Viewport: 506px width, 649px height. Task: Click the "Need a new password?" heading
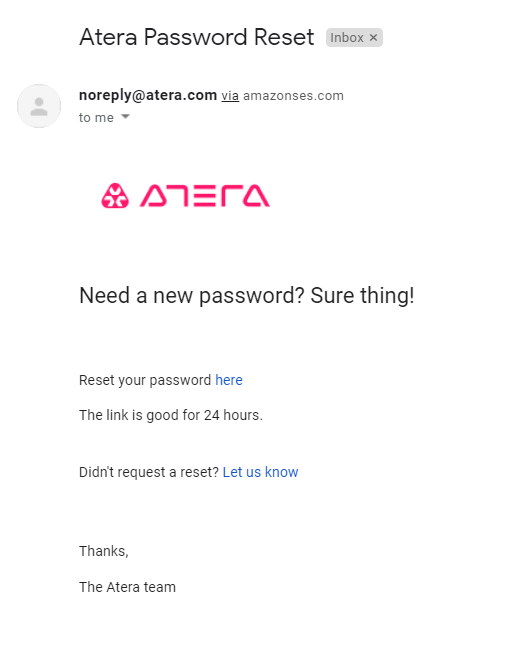point(192,296)
